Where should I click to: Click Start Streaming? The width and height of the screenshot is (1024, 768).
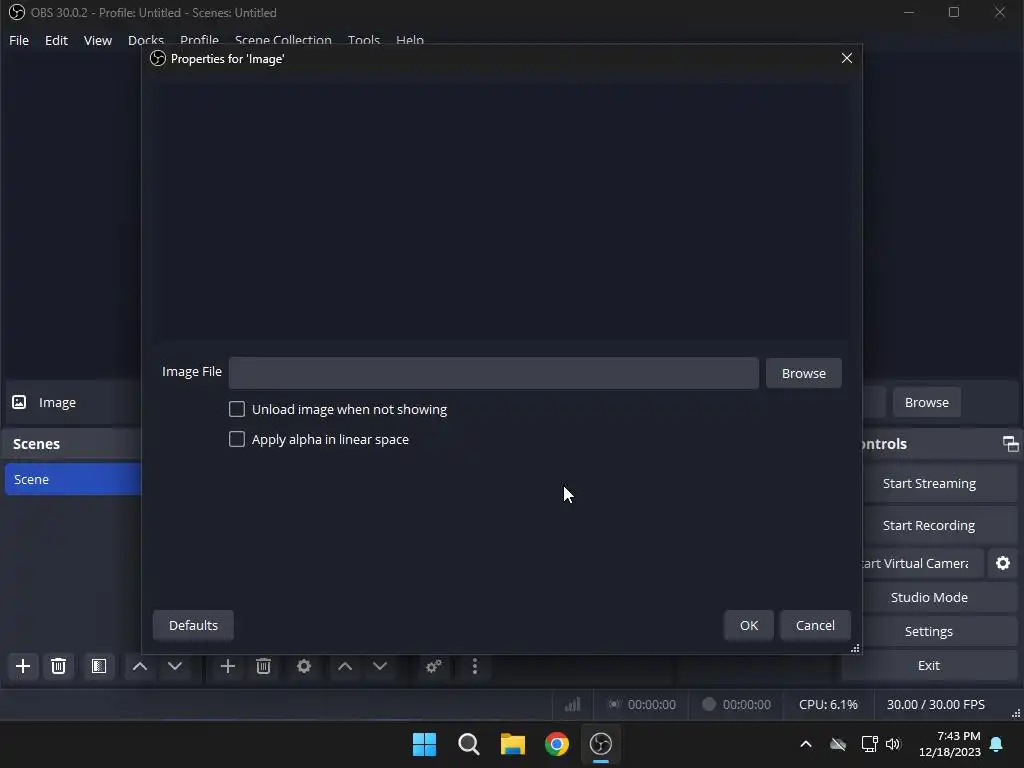point(940,483)
